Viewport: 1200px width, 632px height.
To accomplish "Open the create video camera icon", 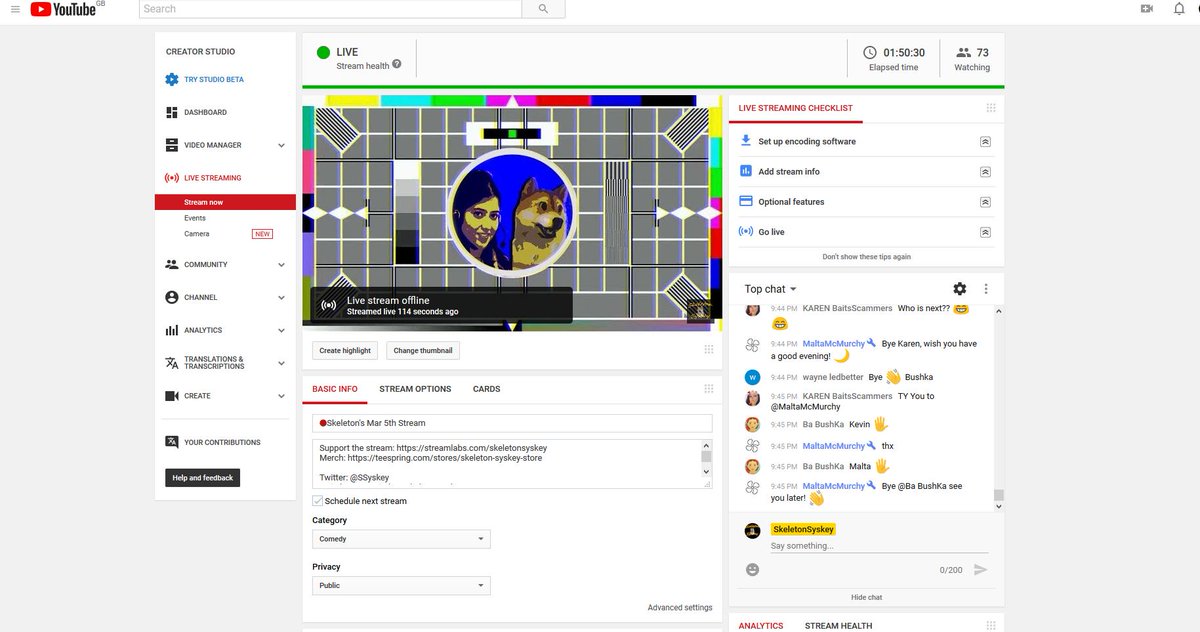I will point(1147,9).
